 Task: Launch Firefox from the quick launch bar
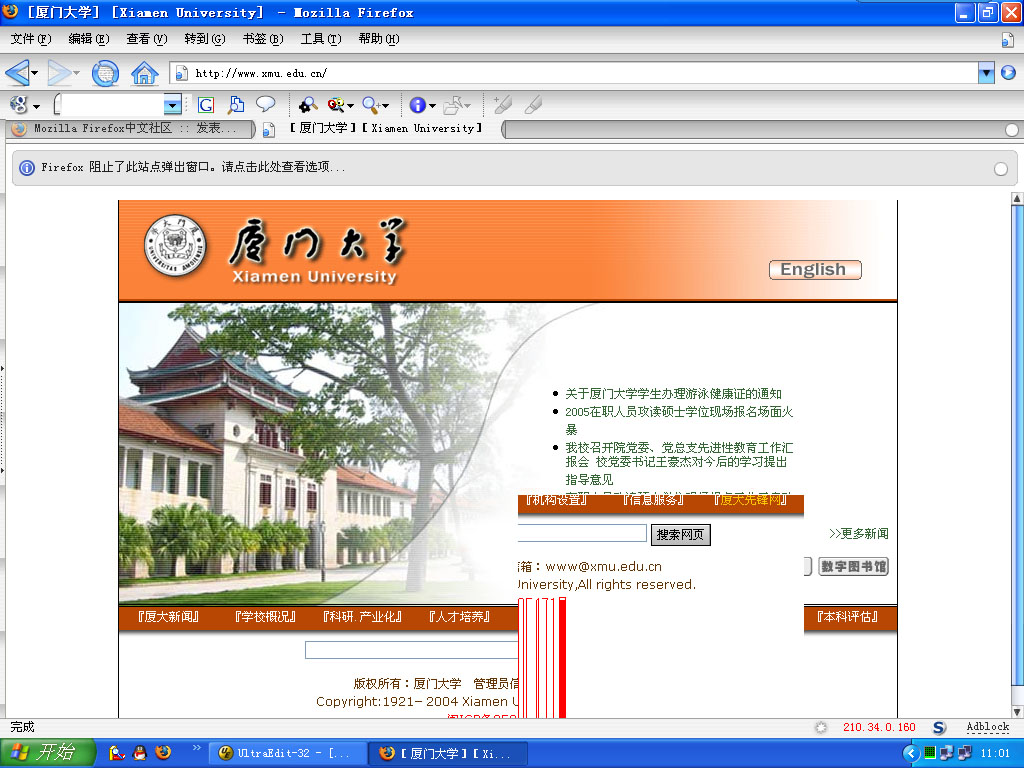(163, 752)
